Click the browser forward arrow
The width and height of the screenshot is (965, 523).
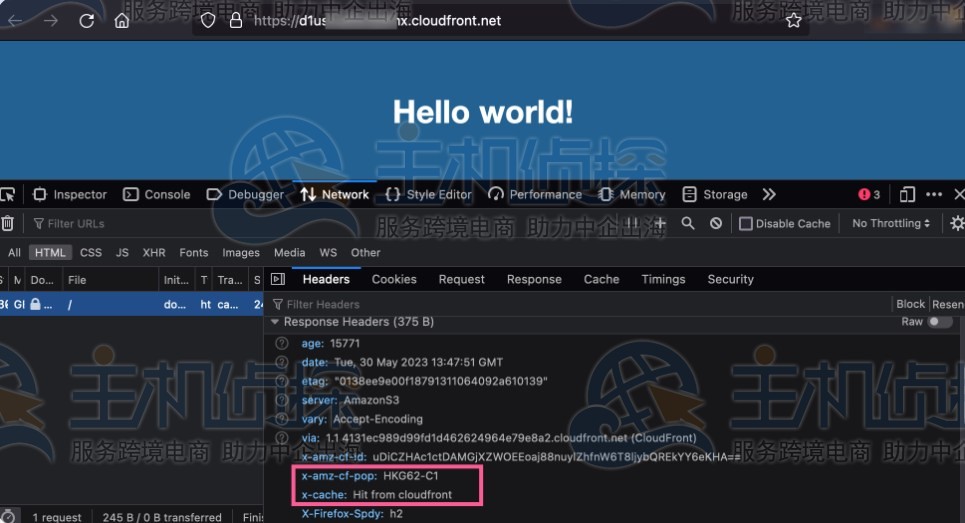coord(50,21)
